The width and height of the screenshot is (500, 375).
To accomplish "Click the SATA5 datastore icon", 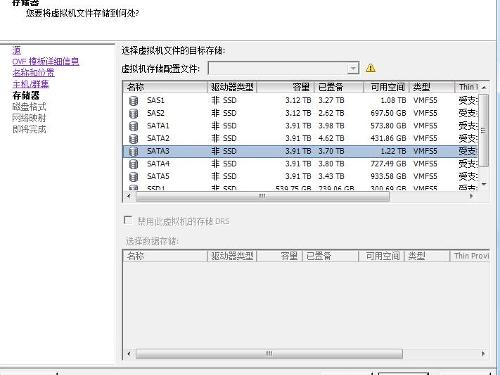I will tap(133, 177).
